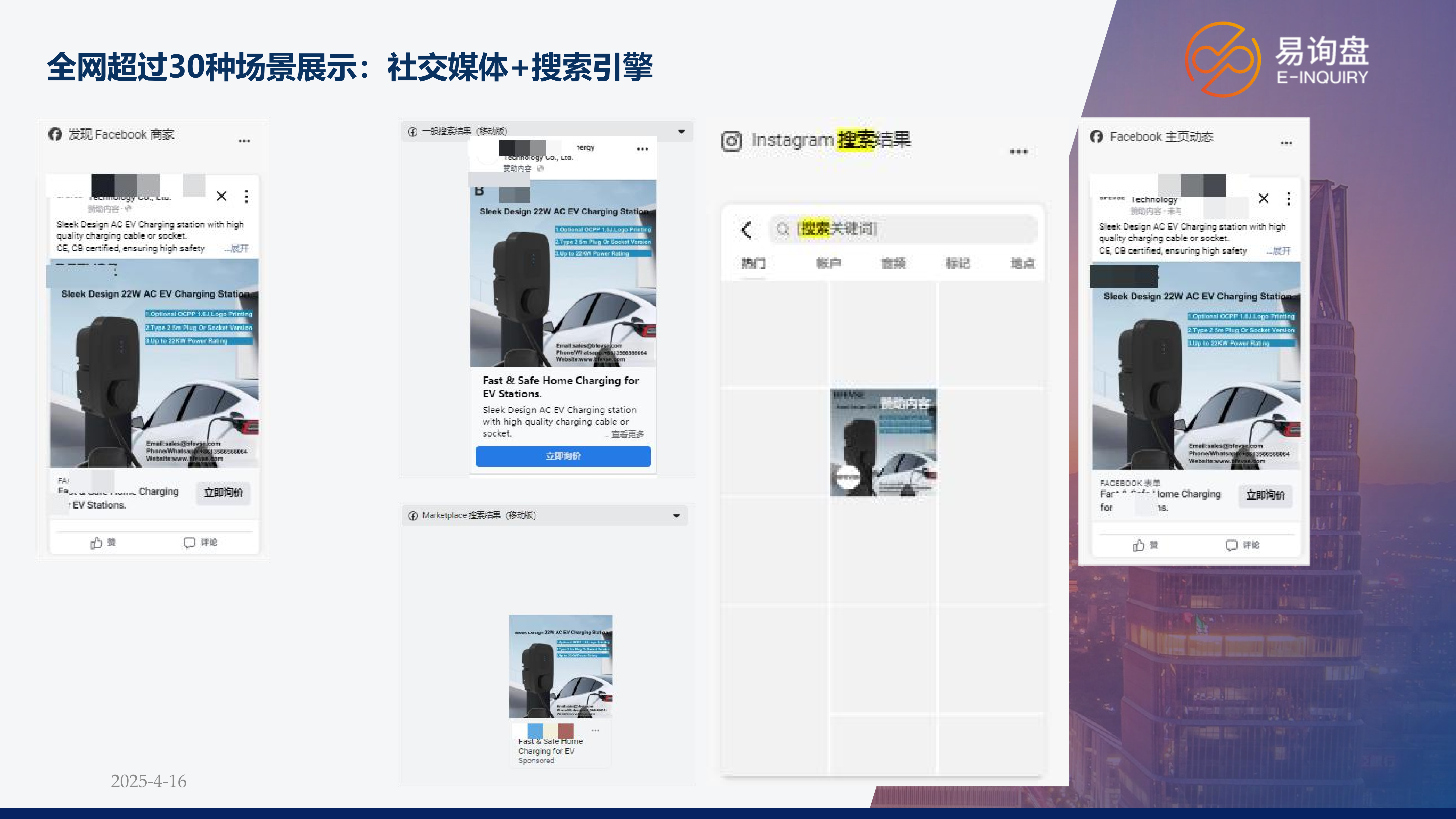The image size is (1456, 819).
Task: Open three-dot menu on Marketplace listing
Action: pos(595,730)
